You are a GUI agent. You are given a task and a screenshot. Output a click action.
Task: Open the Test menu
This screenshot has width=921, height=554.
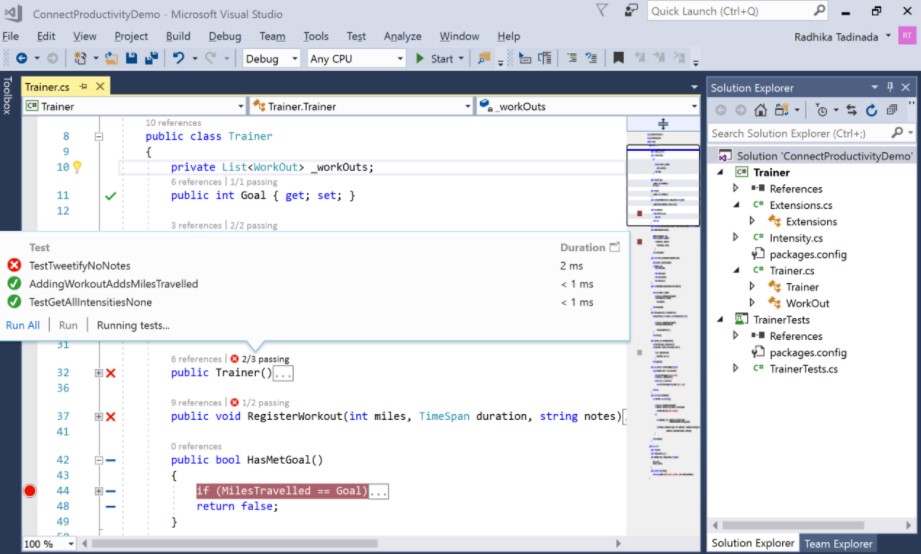click(x=356, y=36)
